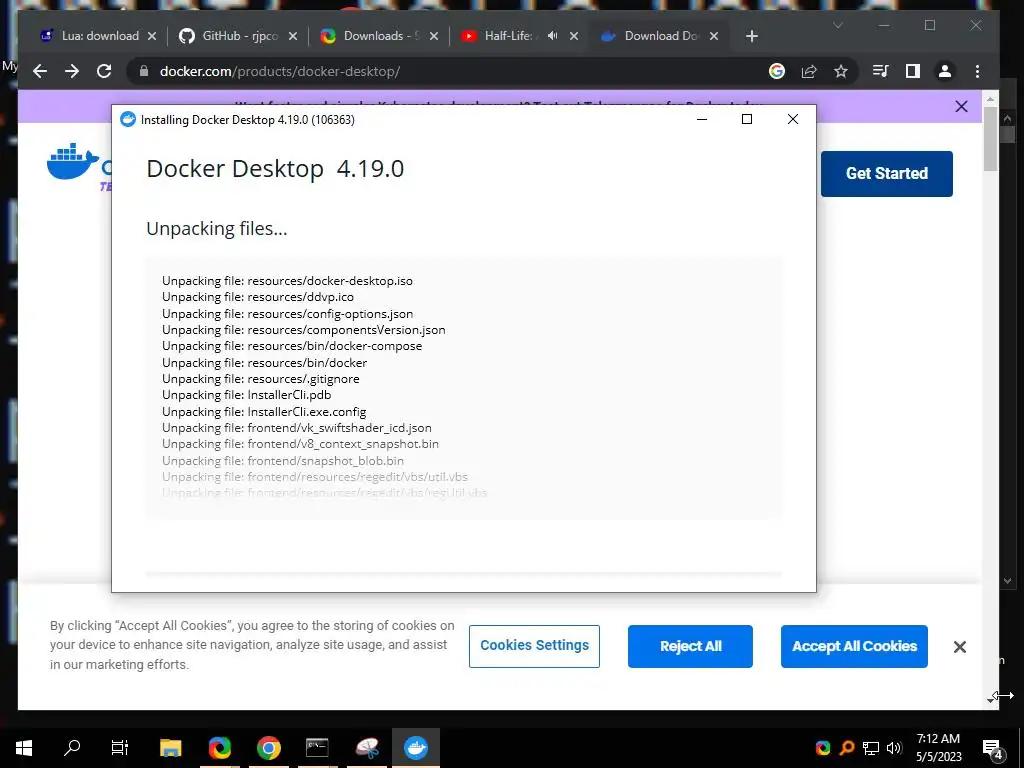The width and height of the screenshot is (1024, 768).
Task: Go forward using Chrome's forward arrow
Action: (72, 71)
